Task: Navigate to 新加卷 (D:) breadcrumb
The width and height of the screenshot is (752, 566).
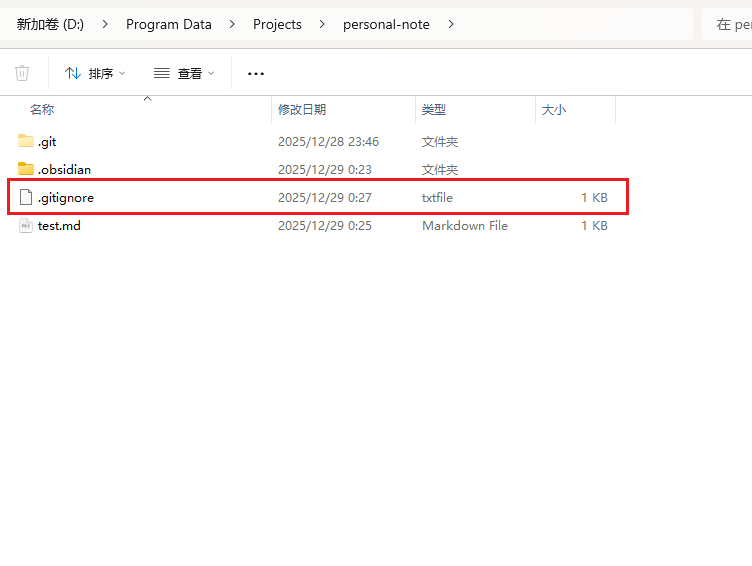Action: [x=50, y=24]
